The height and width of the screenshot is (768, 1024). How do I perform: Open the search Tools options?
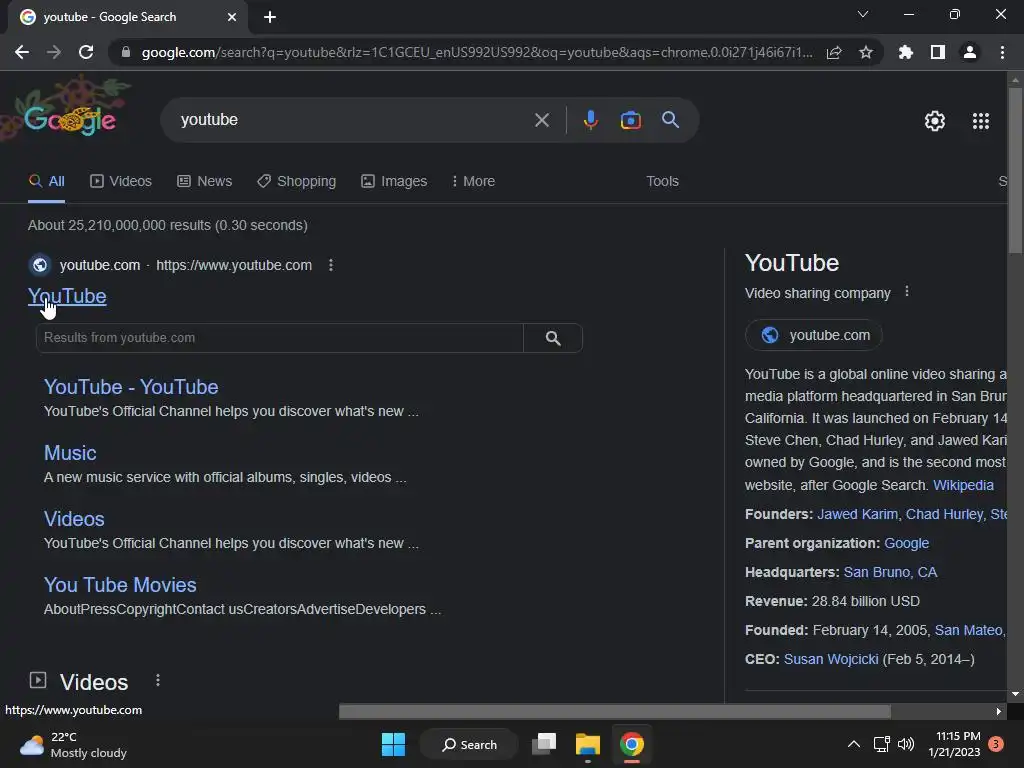point(662,181)
